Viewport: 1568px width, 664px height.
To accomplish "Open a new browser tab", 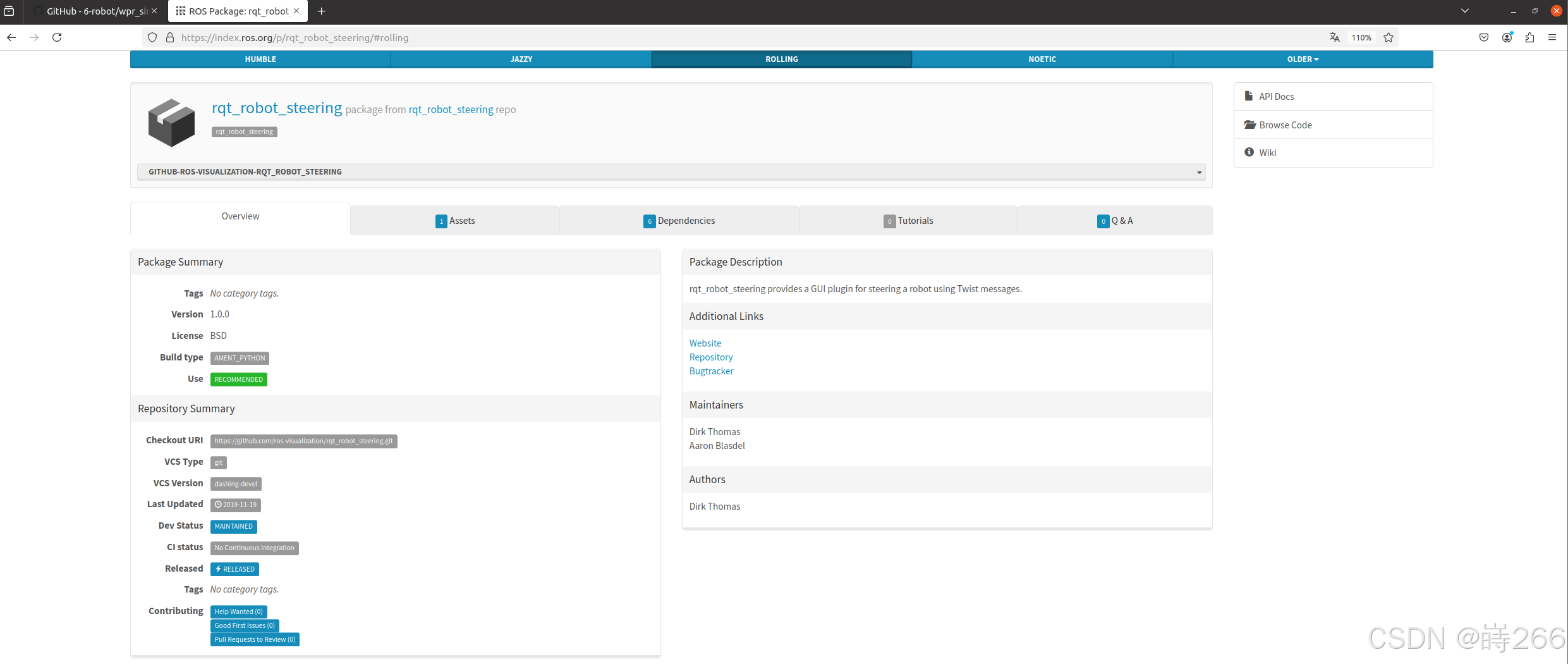I will point(321,11).
